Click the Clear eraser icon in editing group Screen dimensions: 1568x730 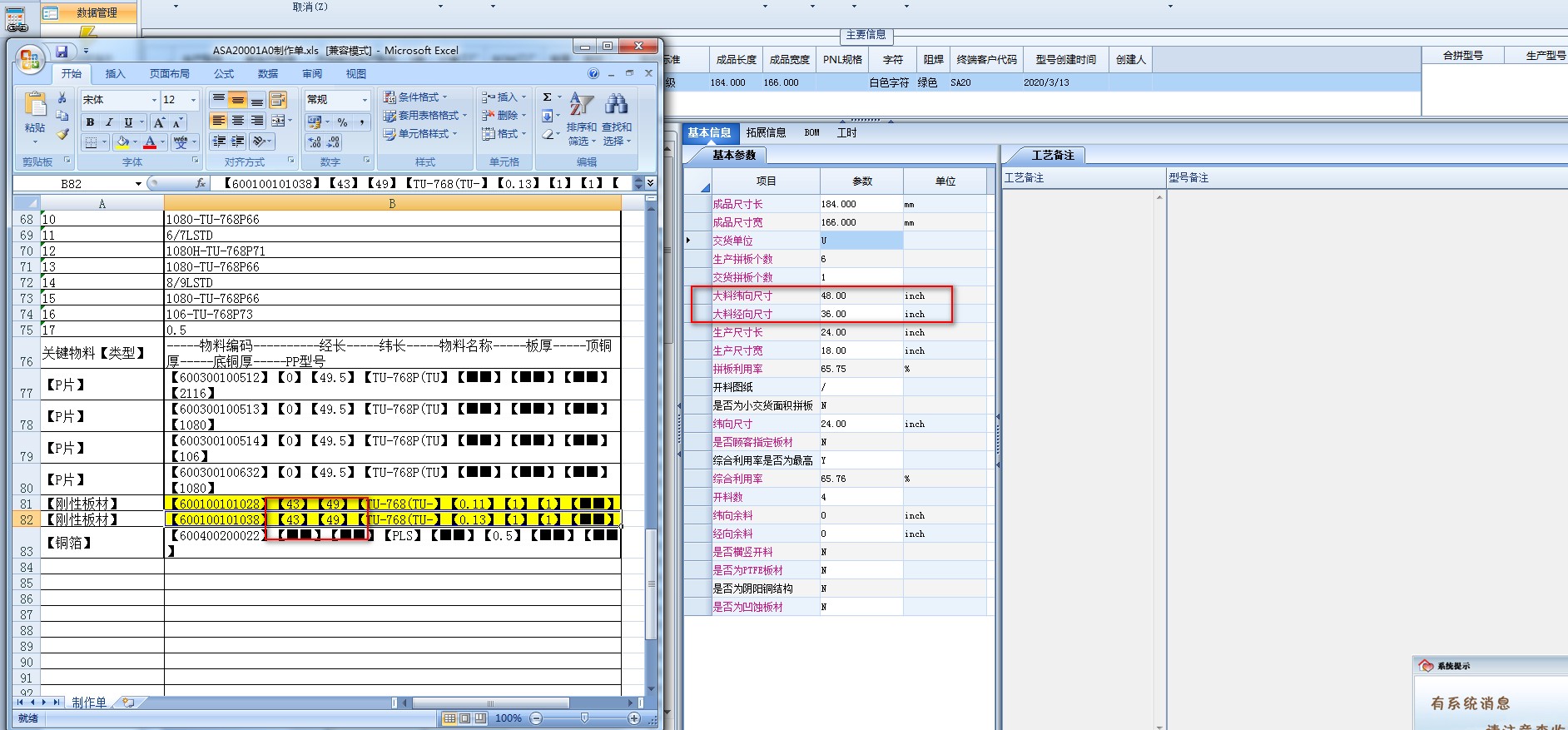[x=548, y=134]
